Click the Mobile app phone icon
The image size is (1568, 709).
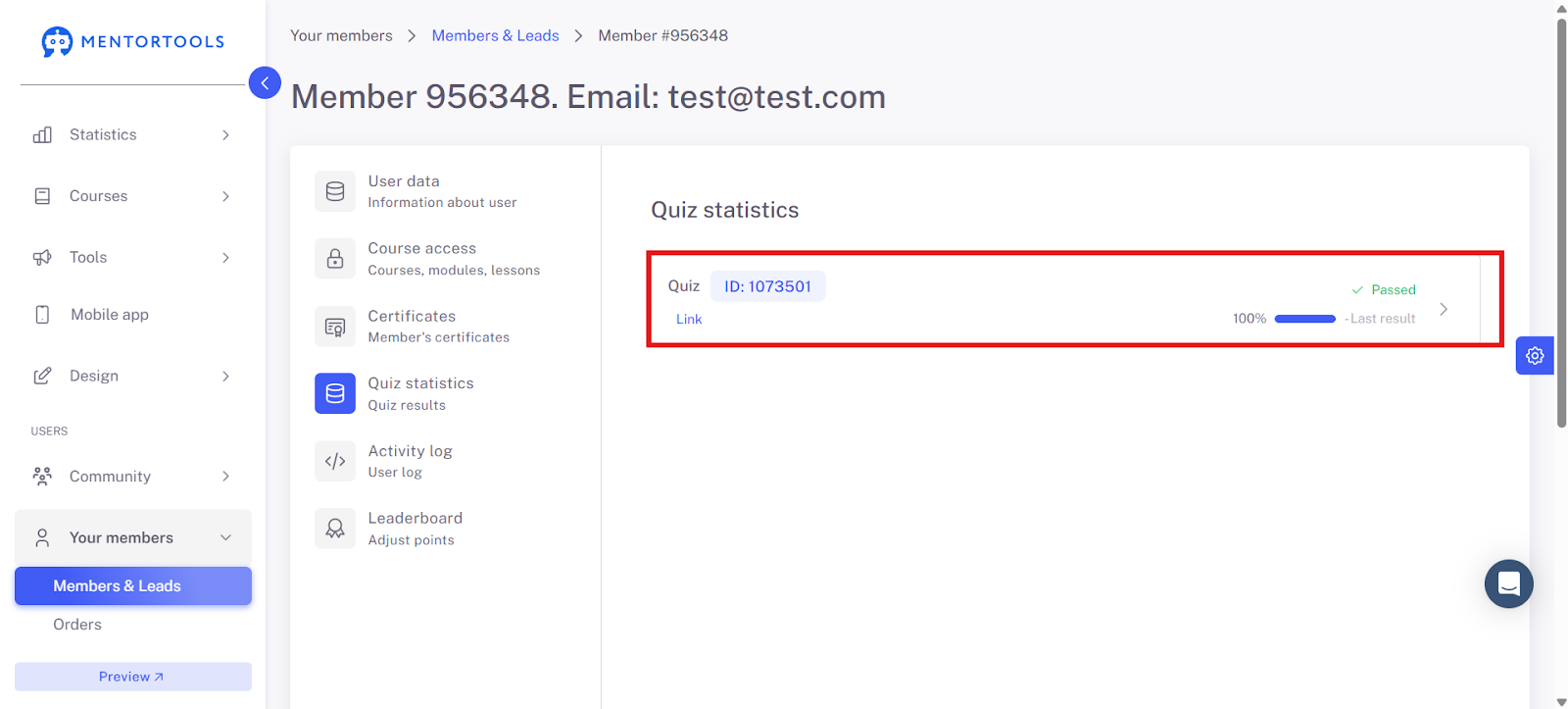point(42,315)
